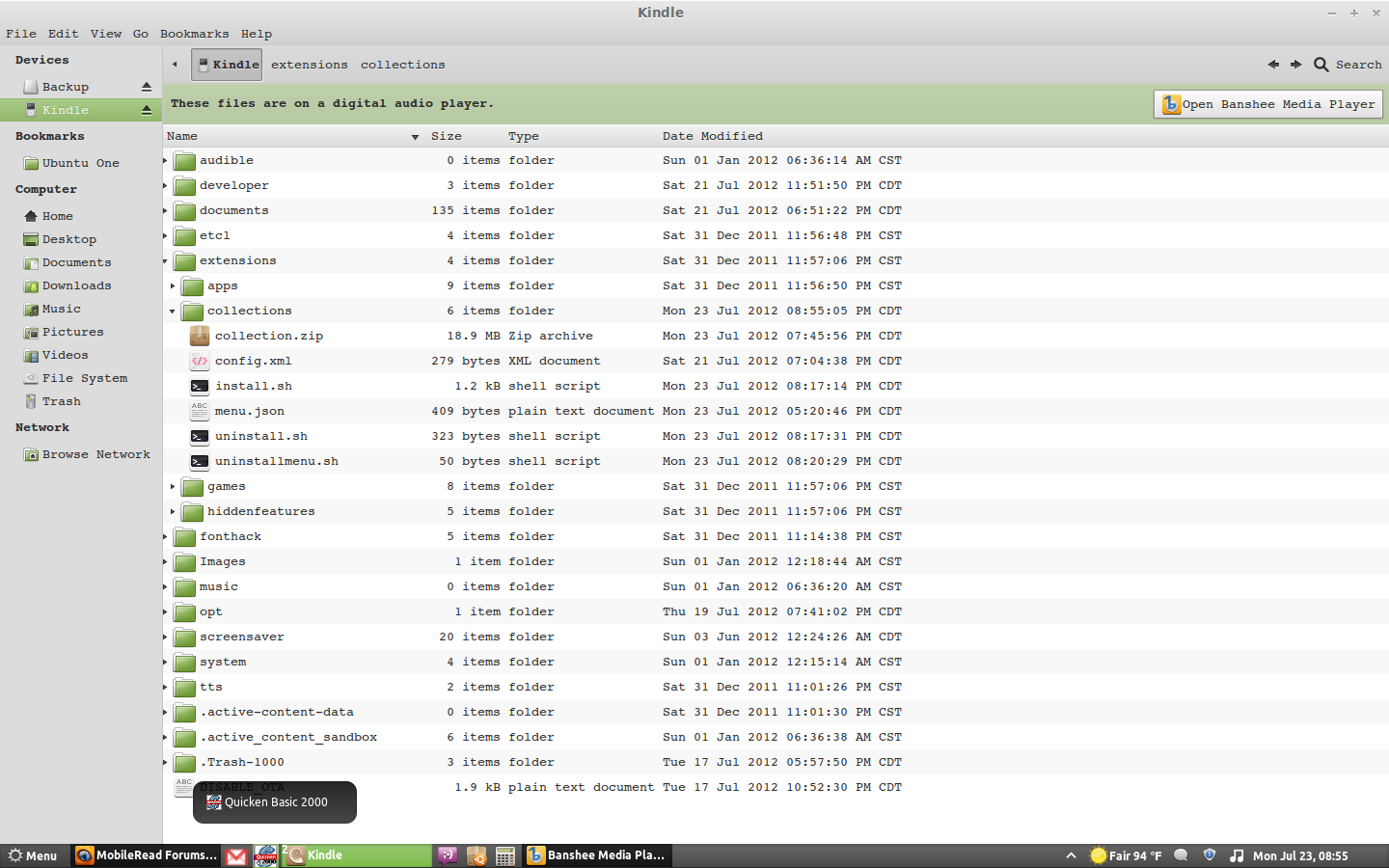Click the Search button in the toolbar

point(1348,65)
